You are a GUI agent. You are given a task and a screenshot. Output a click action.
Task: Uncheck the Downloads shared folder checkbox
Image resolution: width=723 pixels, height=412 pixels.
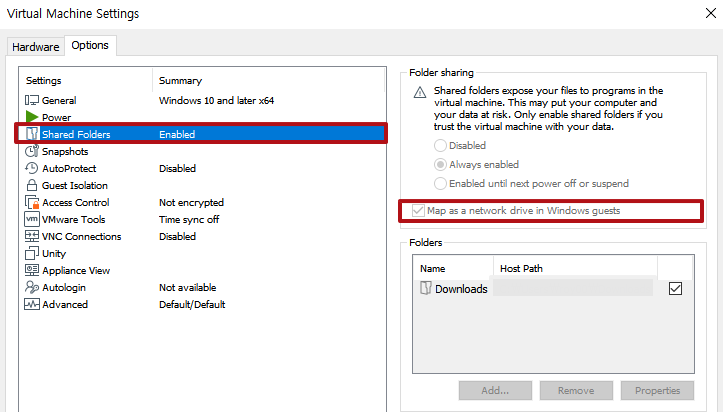pyautogui.click(x=675, y=288)
